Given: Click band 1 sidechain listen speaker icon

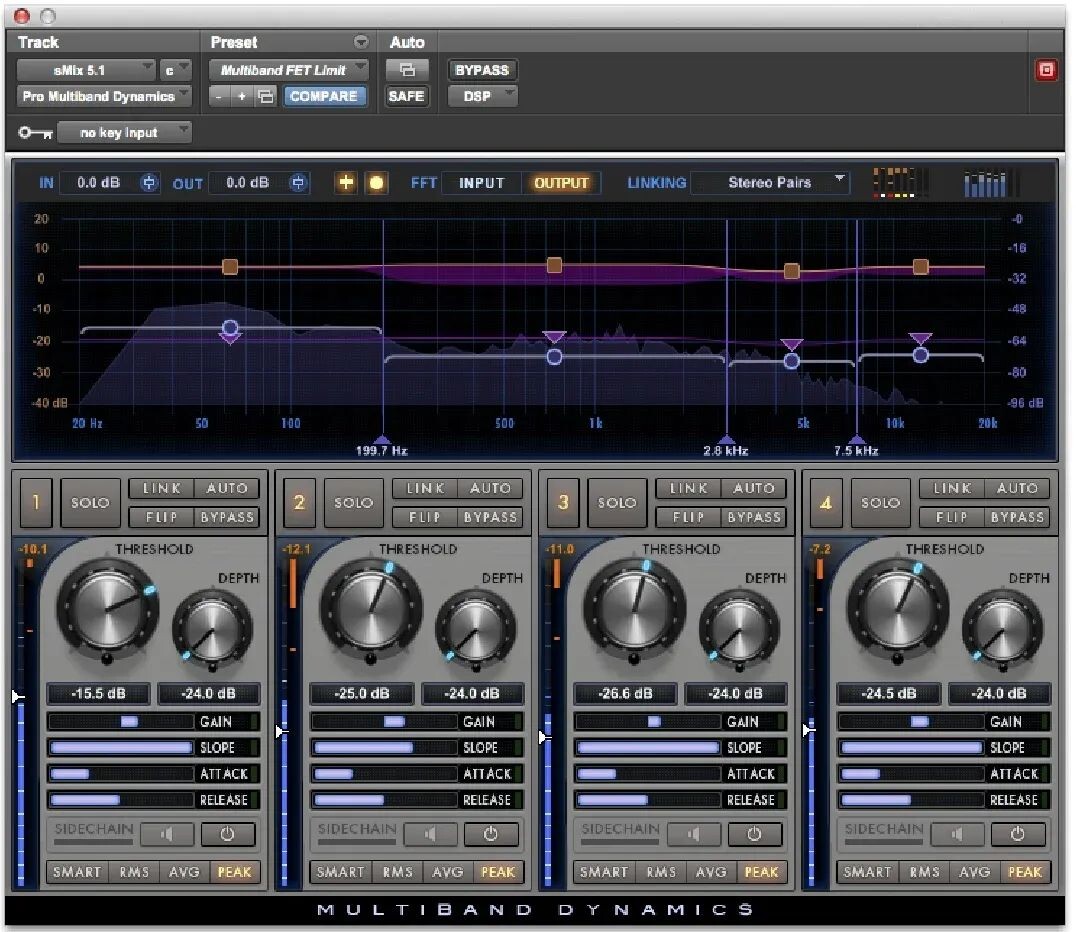Looking at the screenshot, I should click(x=167, y=835).
